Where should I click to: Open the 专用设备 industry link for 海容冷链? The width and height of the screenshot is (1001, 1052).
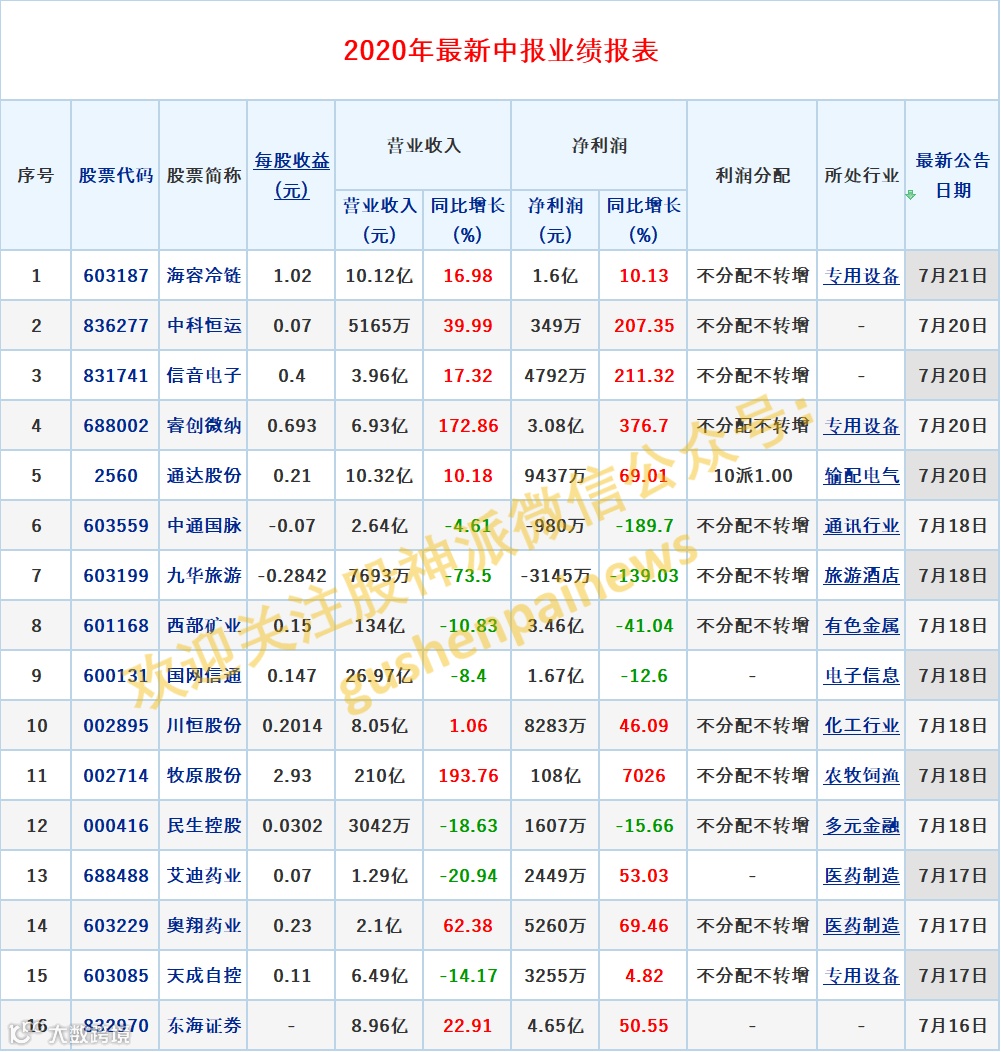coord(861,276)
